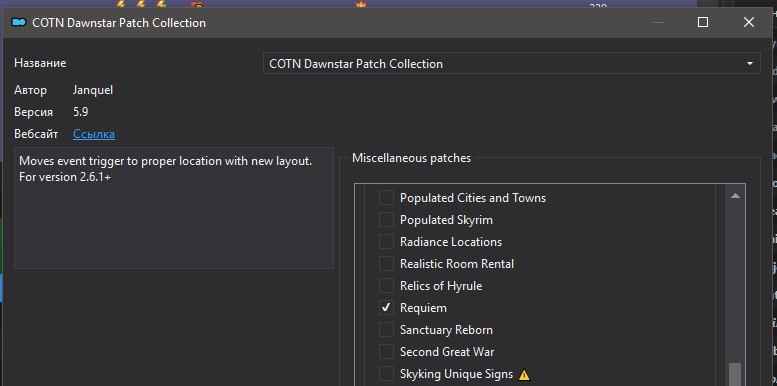Select the Relics of Hyrule label
This screenshot has height=386, width=777.
coord(441,286)
